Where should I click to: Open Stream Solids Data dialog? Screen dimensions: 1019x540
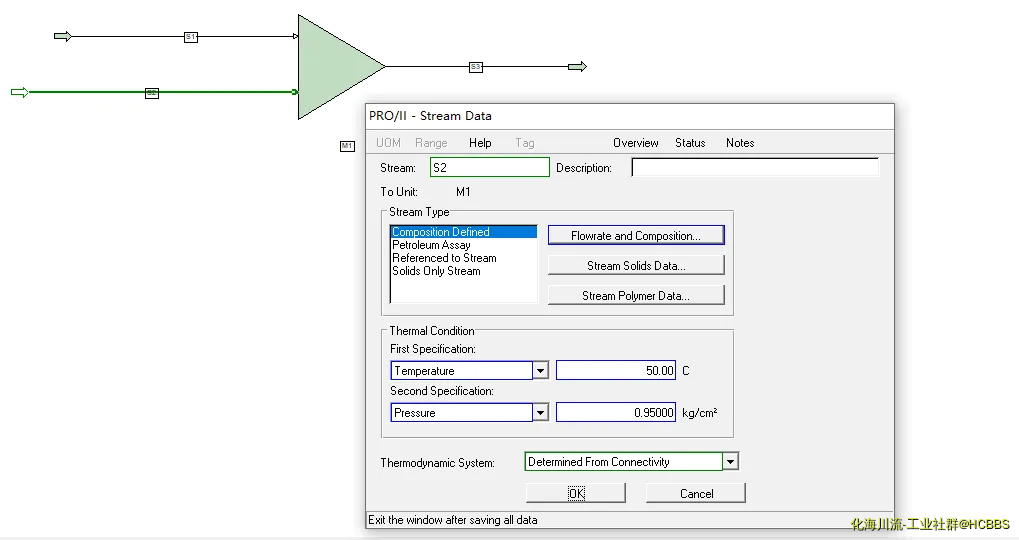tap(636, 266)
